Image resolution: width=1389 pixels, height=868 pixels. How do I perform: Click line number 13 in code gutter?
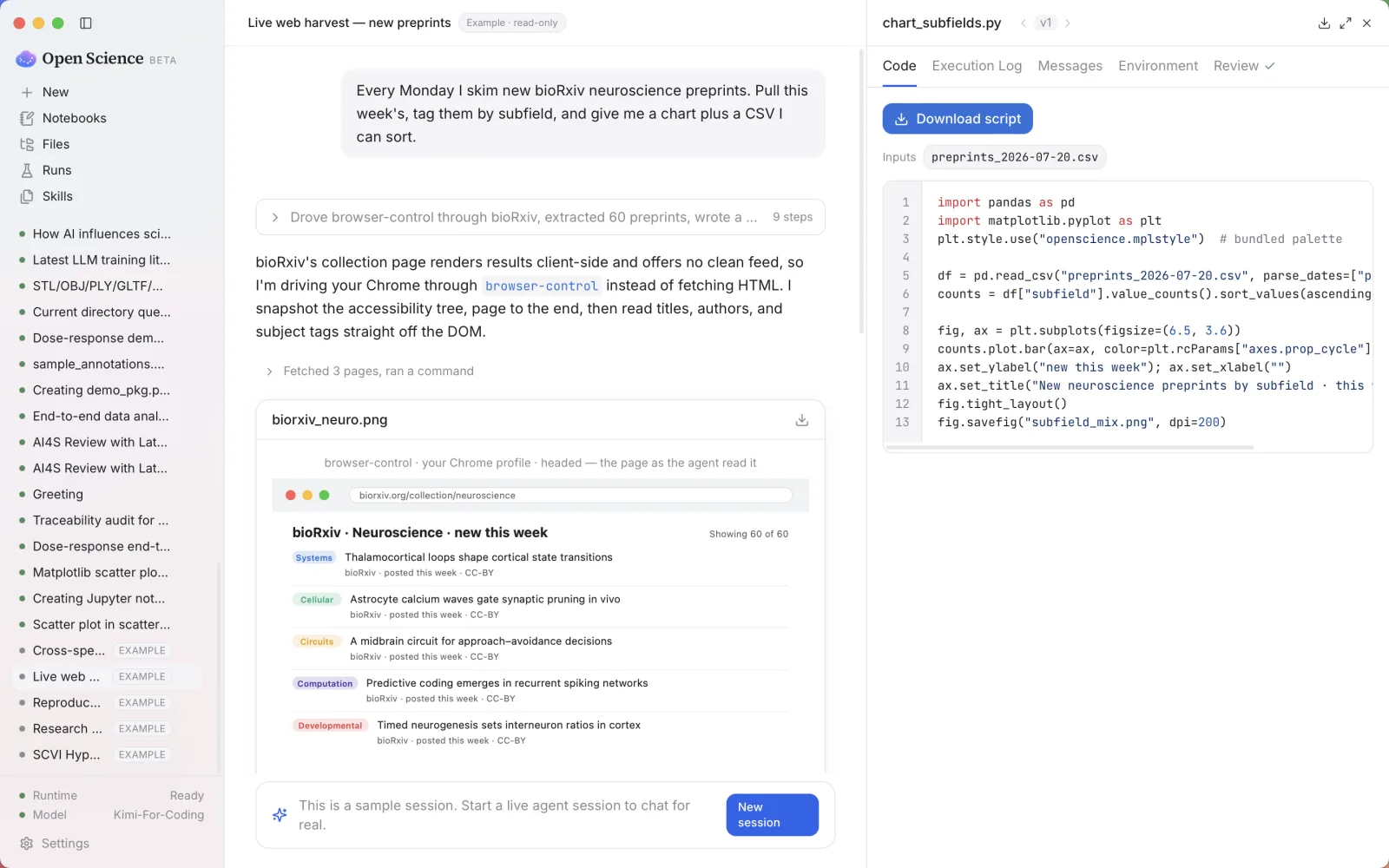tap(902, 423)
